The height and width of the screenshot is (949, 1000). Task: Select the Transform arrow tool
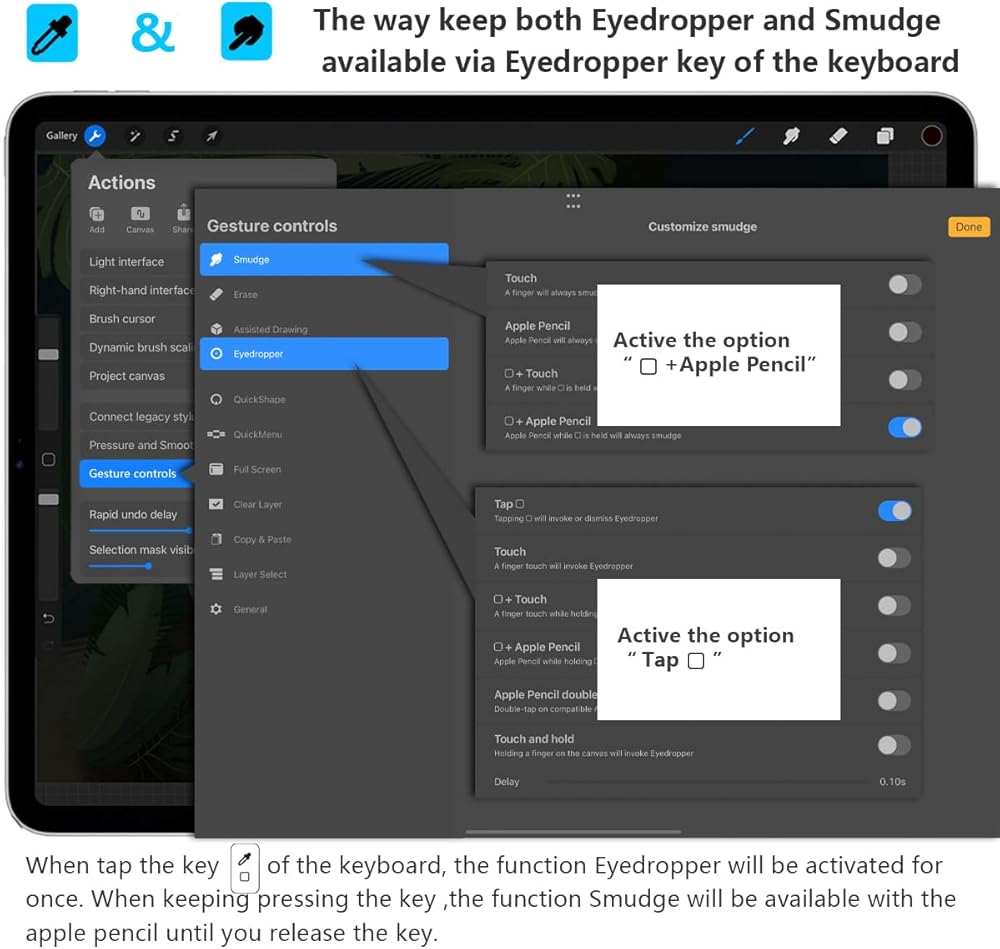[x=211, y=136]
